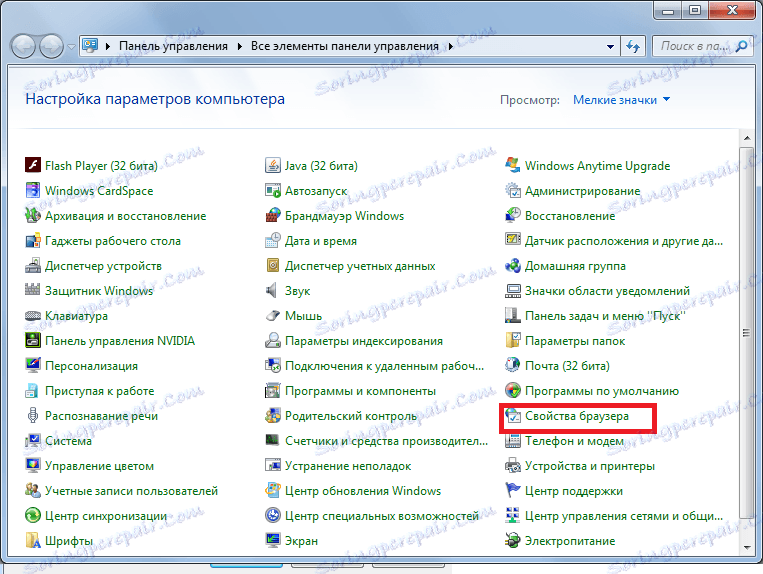Open the Персонализация icon
Viewport: 763px width, 574px height.
[x=33, y=365]
